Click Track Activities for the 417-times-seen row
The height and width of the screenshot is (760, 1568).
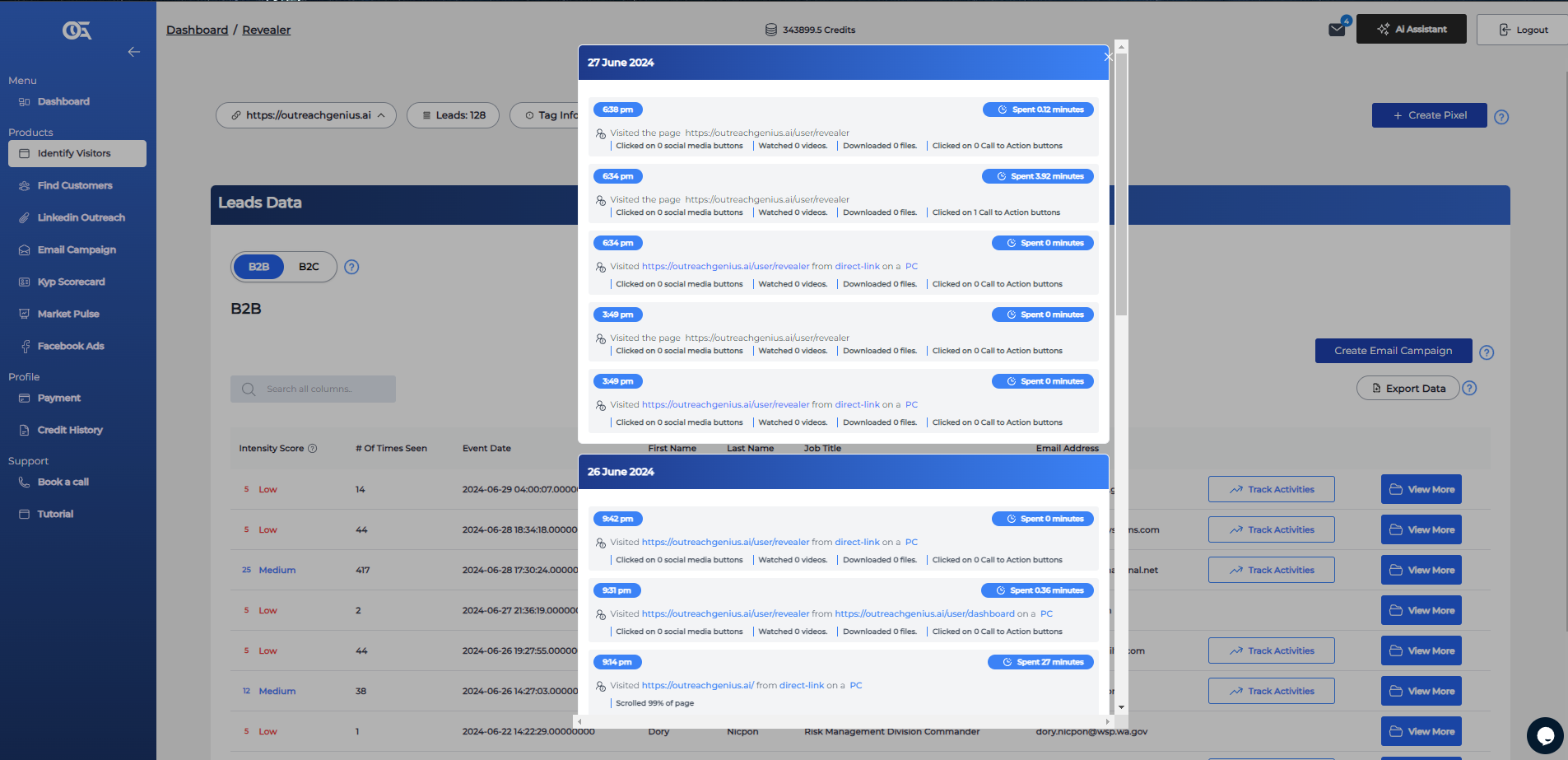coord(1272,570)
